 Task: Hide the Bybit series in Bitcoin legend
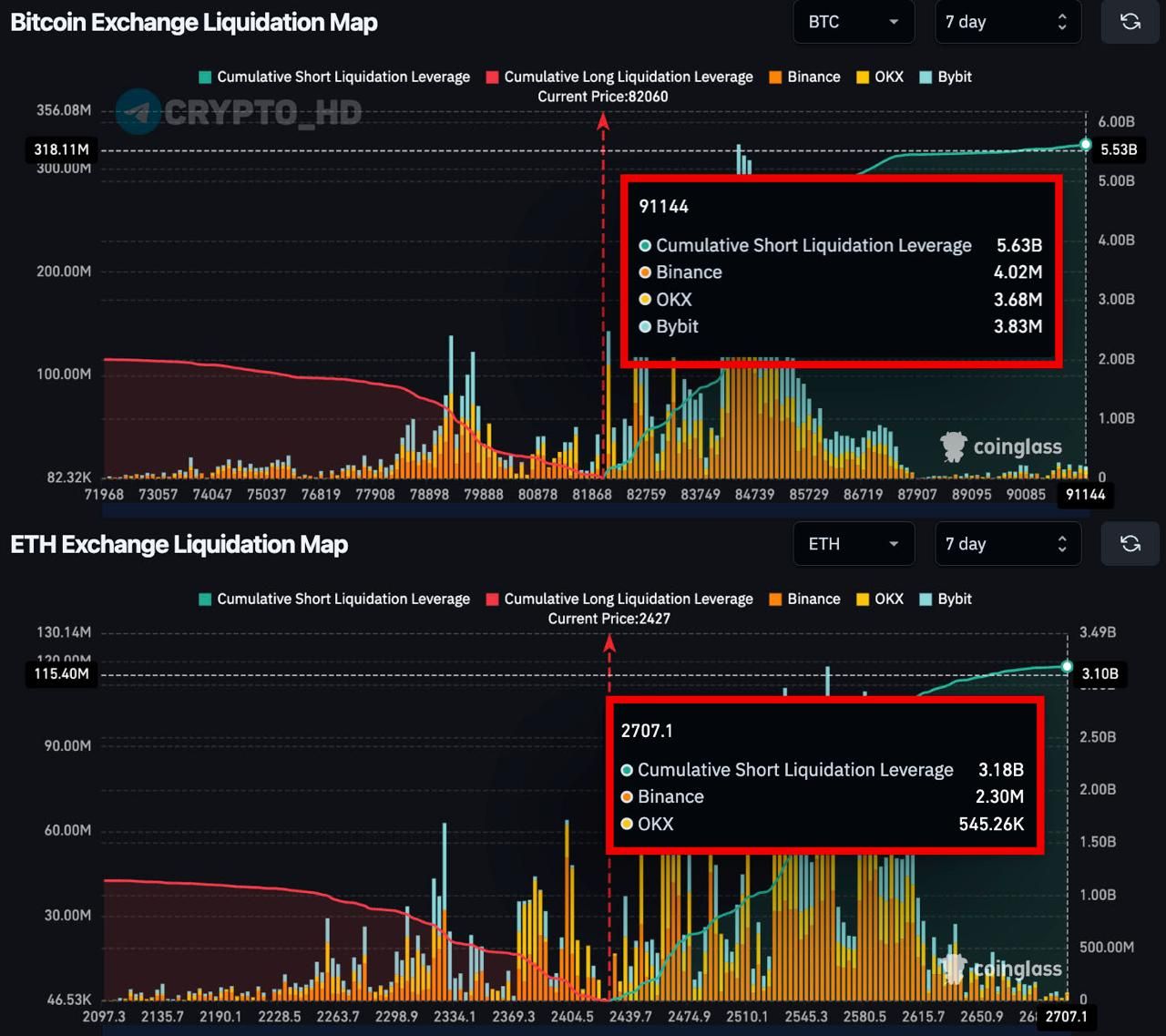[946, 77]
